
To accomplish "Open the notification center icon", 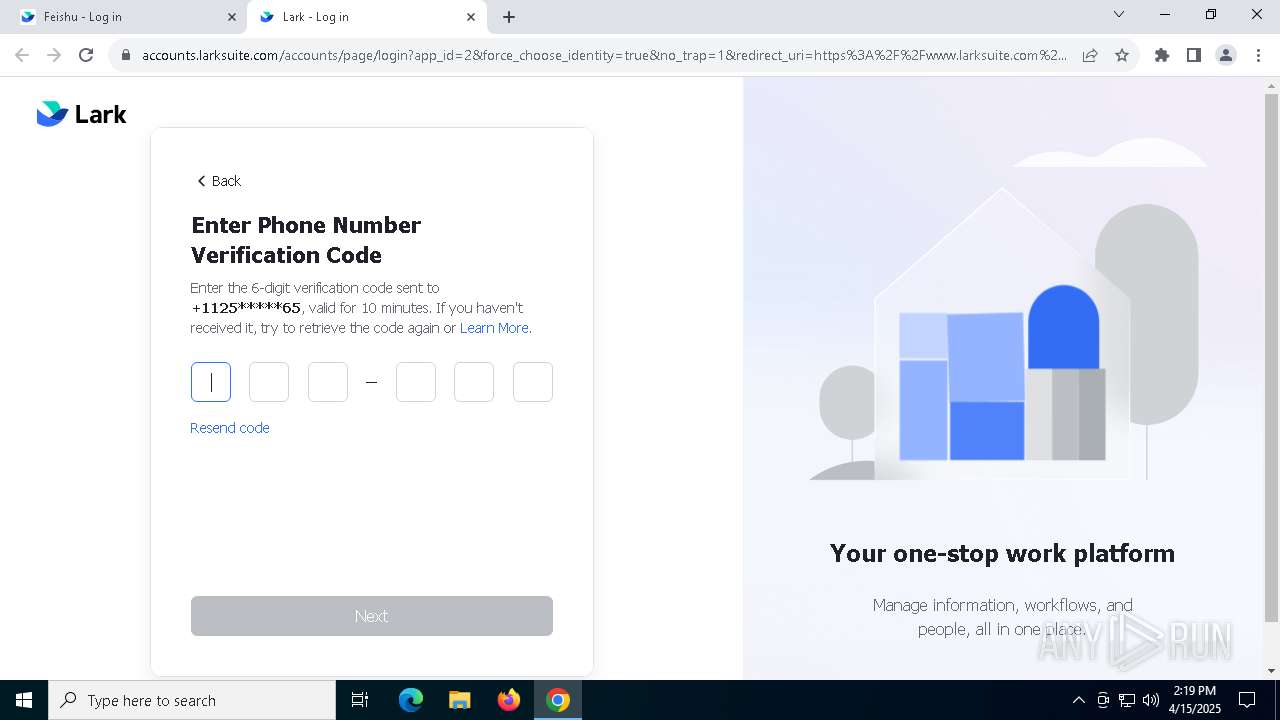I will pyautogui.click(x=1247, y=700).
